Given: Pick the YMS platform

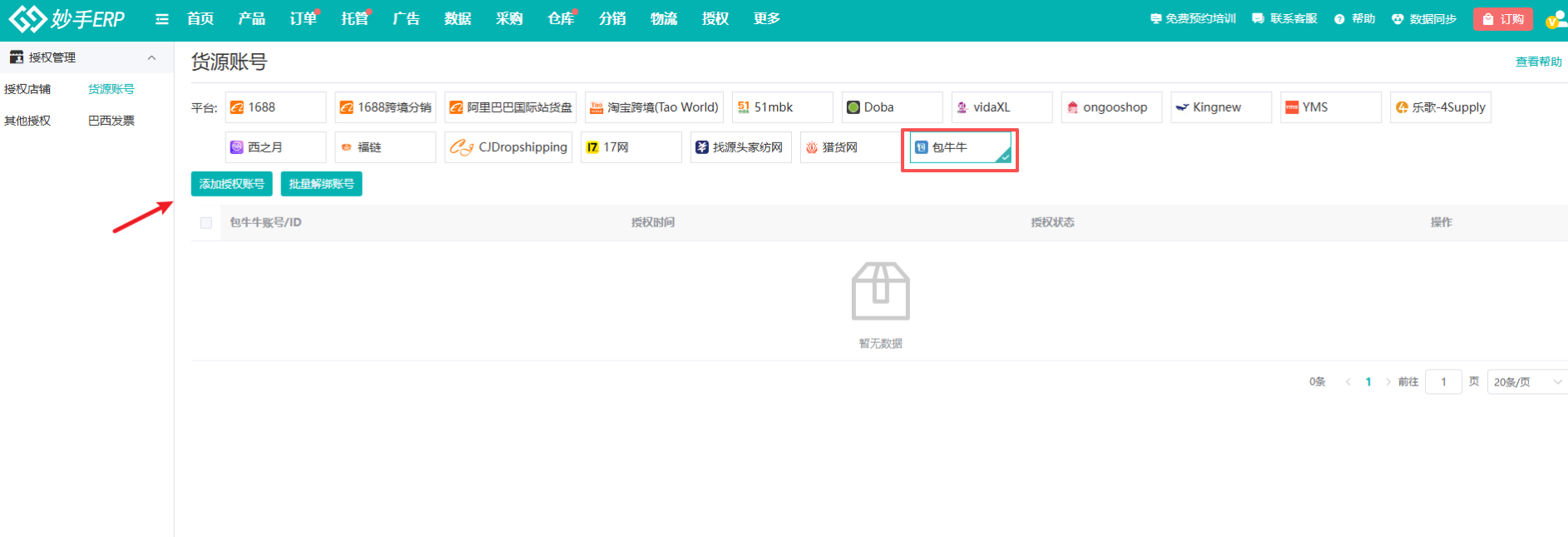Looking at the screenshot, I should [1331, 107].
